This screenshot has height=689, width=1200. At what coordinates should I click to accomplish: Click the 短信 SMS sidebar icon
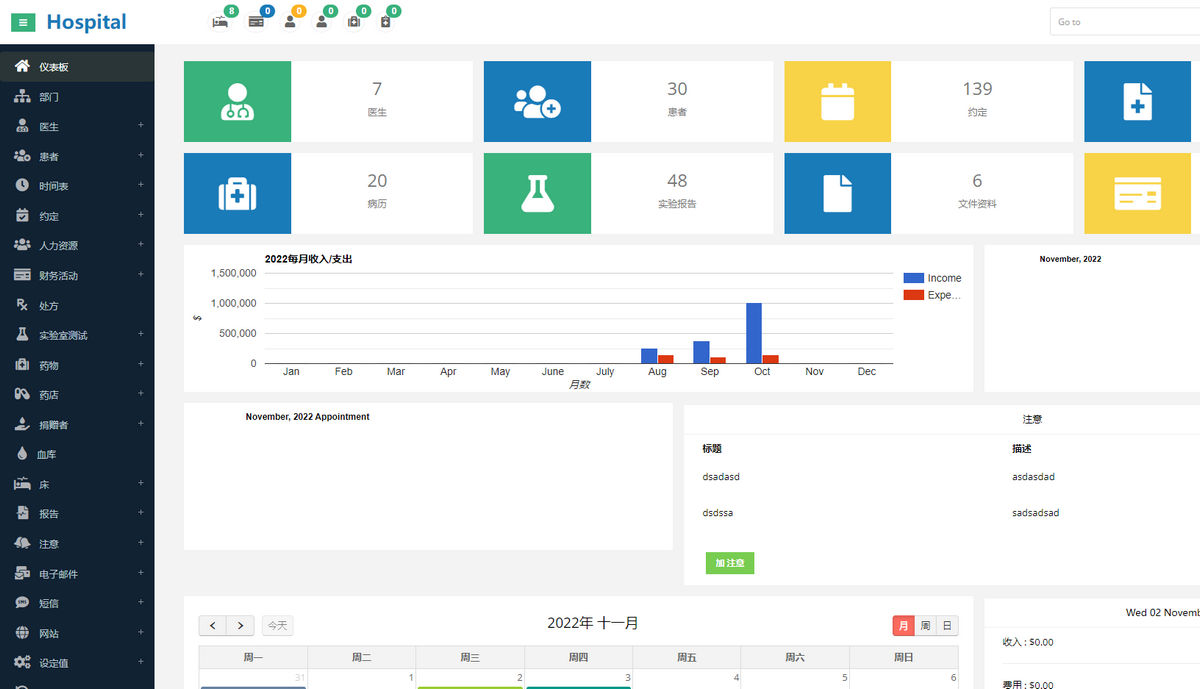coord(22,603)
